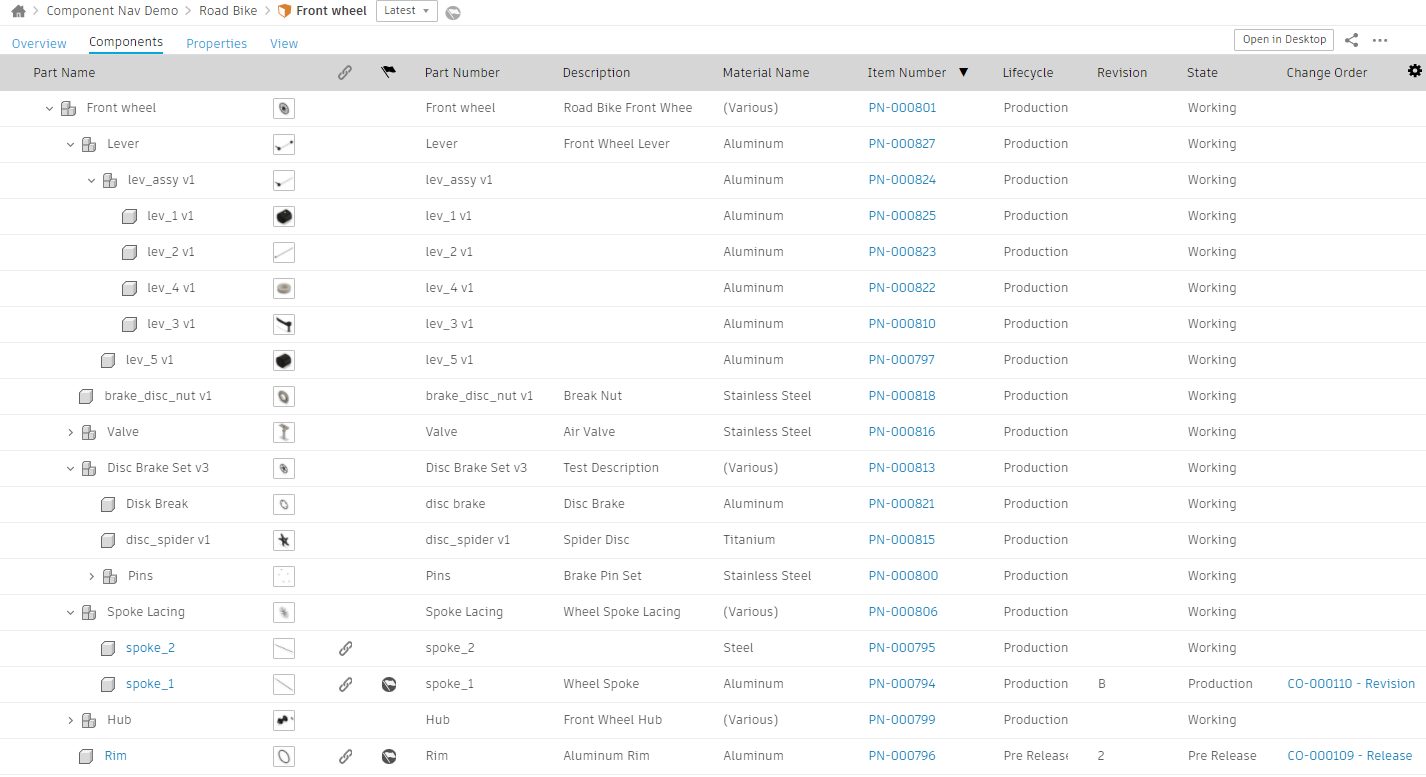Screen dimensions: 1426x777
Task: Open change order CO-000110 link
Action: pos(1350,684)
